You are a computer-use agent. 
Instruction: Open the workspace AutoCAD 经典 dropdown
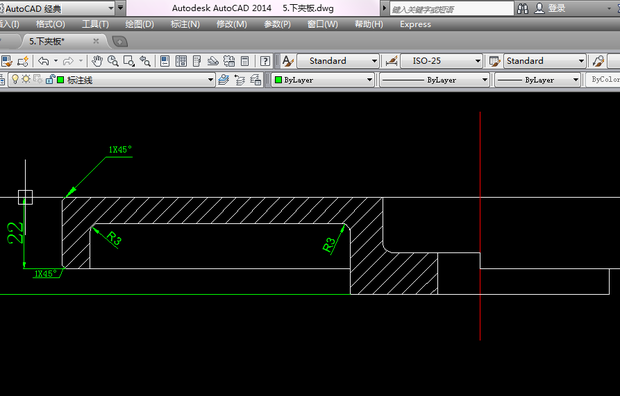[111, 8]
